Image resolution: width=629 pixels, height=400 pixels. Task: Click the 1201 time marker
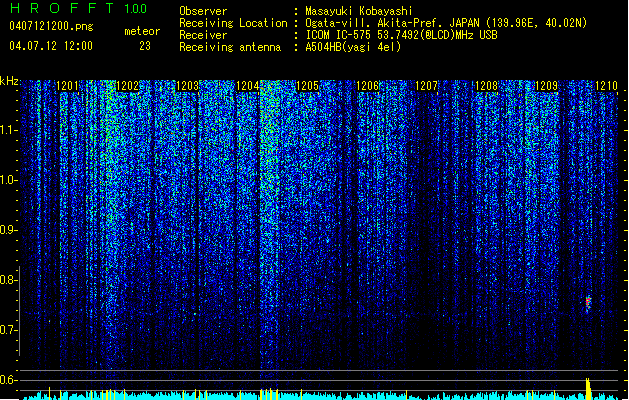[x=67, y=86]
